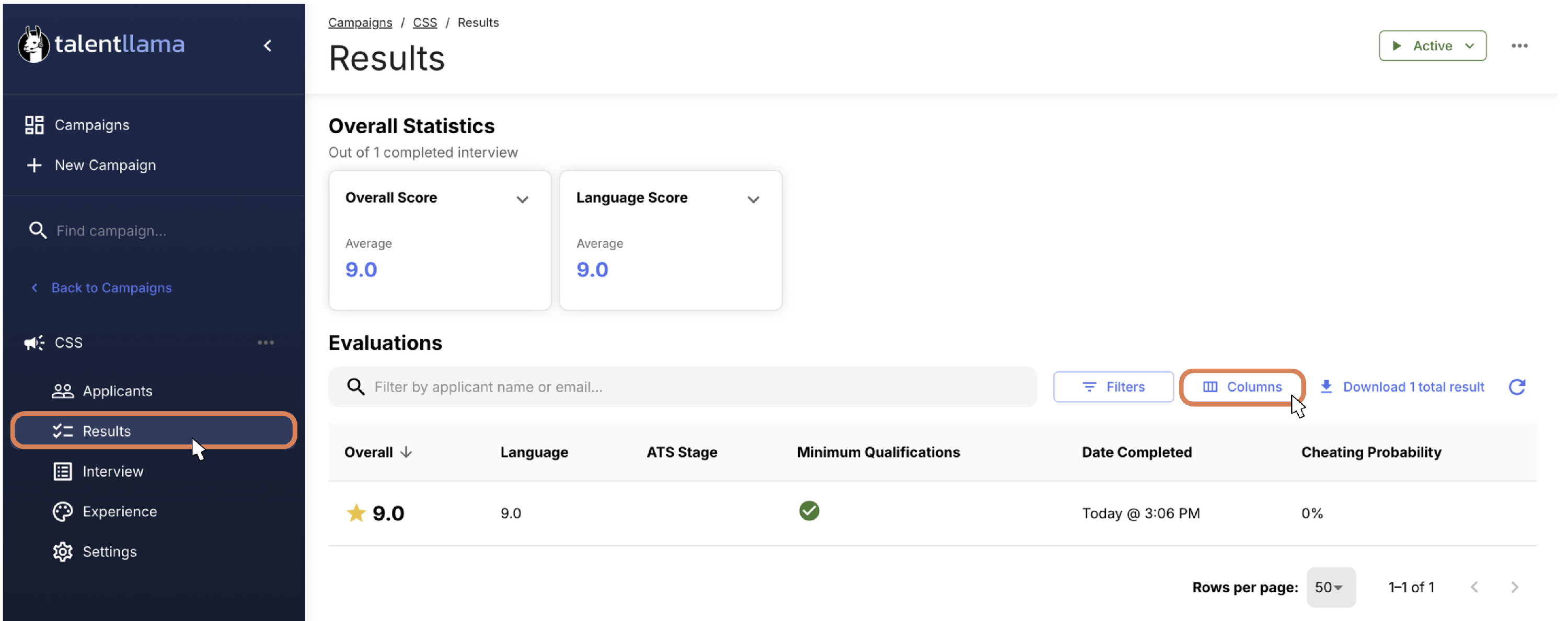
Task: Click the gold star beside 9.0 score
Action: [355, 513]
